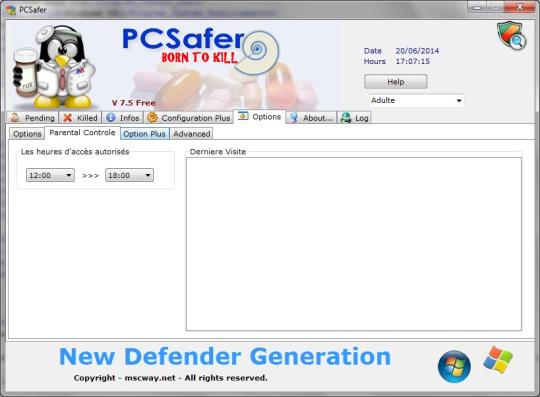Image resolution: width=540 pixels, height=397 pixels.
Task: Click the PCSafer title bar icon
Action: (x=11, y=10)
